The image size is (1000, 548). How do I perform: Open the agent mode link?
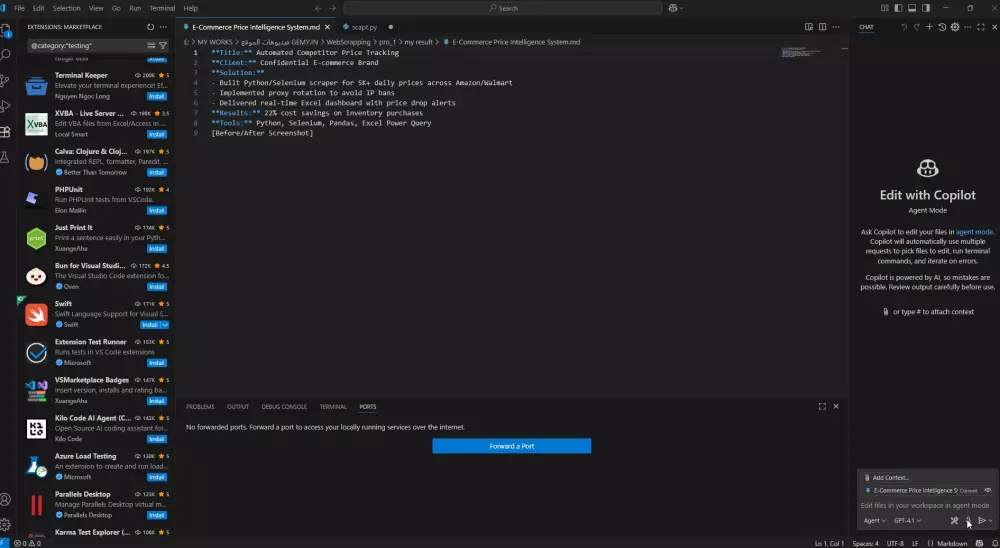974,232
